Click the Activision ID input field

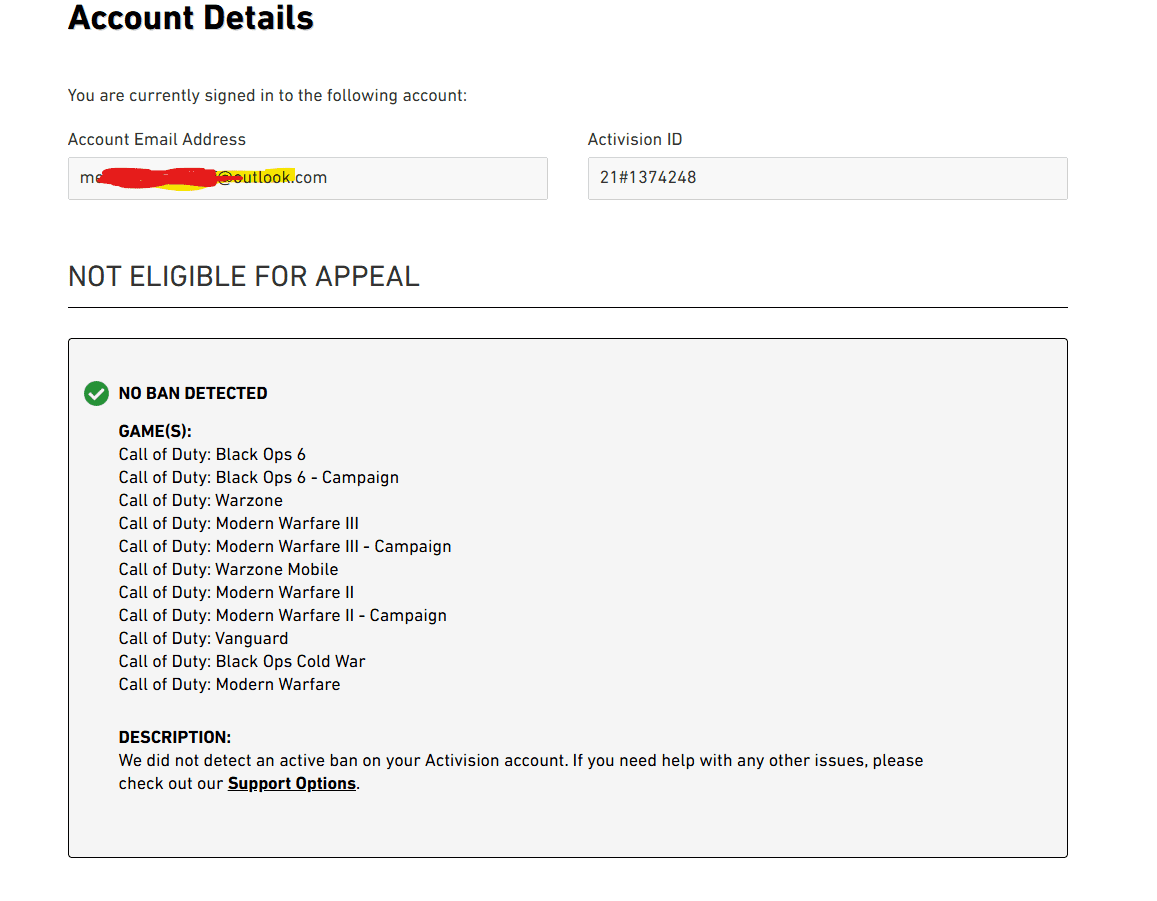[827, 178]
